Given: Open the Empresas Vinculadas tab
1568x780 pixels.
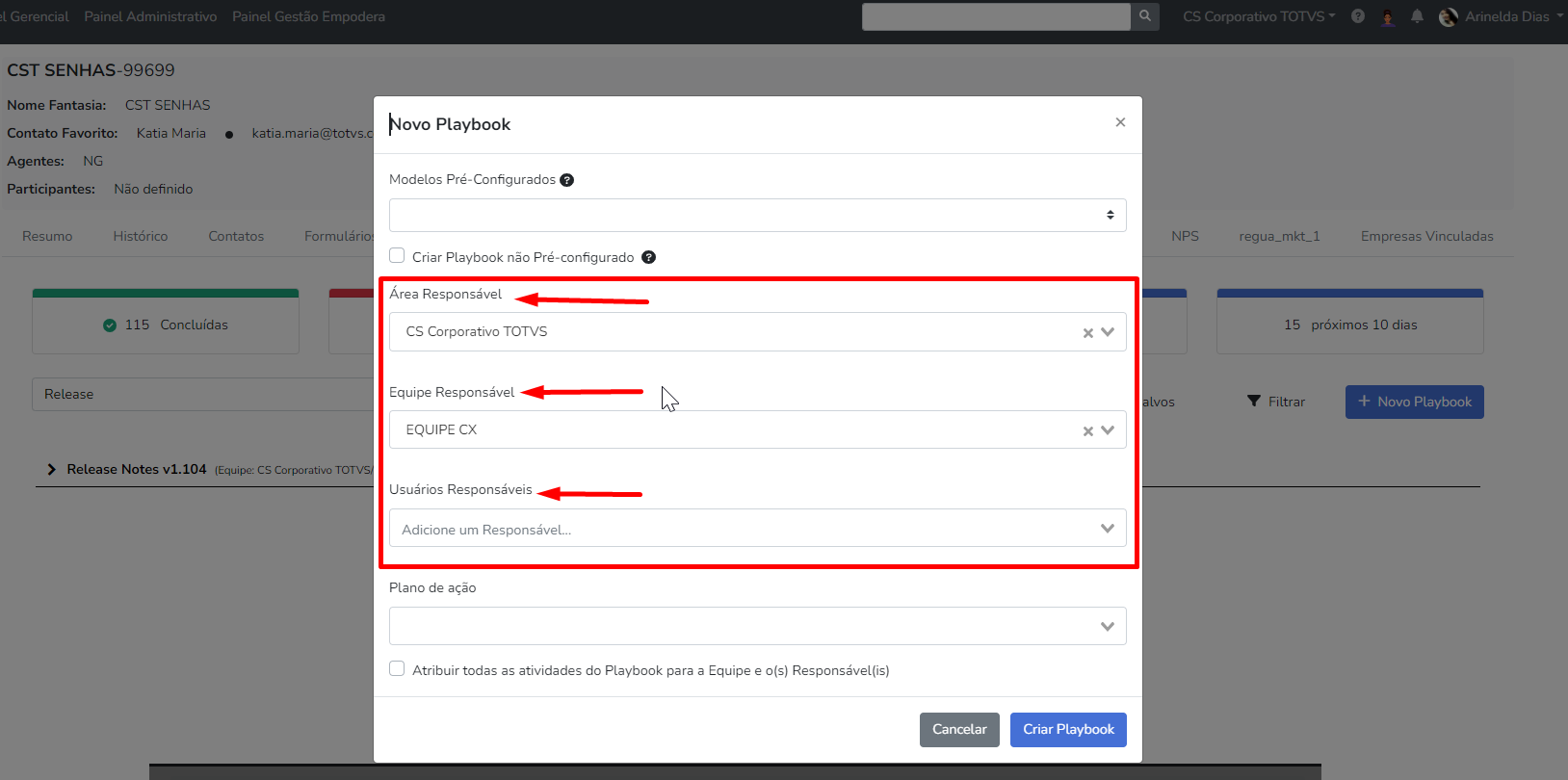Looking at the screenshot, I should coord(1426,236).
